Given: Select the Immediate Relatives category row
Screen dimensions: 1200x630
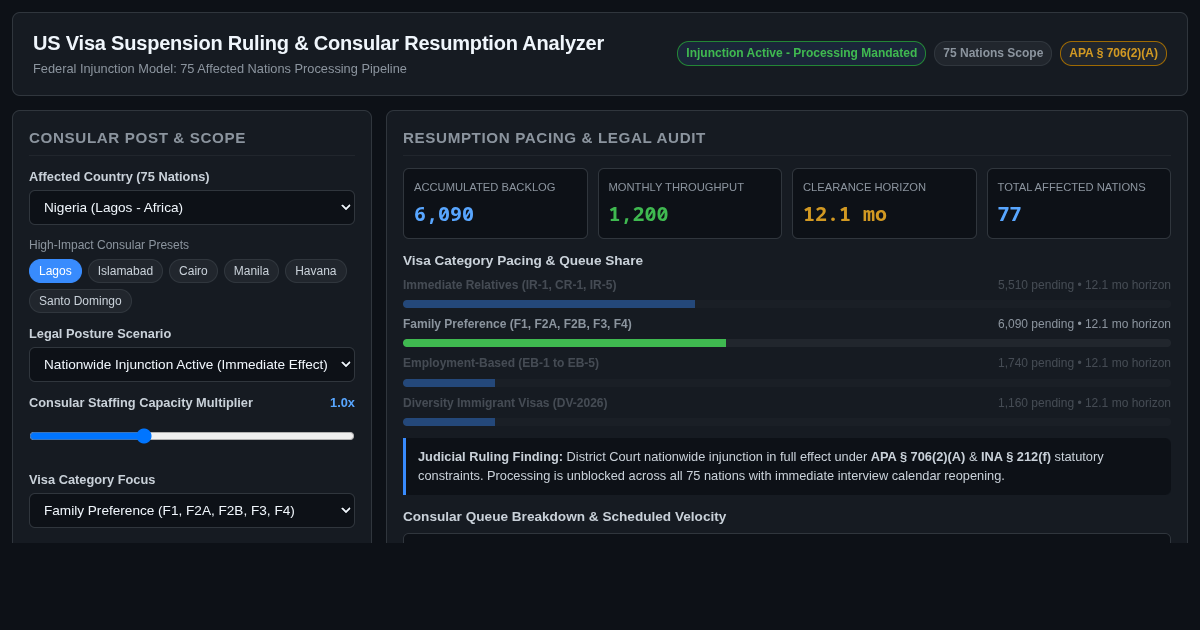Looking at the screenshot, I should point(787,293).
